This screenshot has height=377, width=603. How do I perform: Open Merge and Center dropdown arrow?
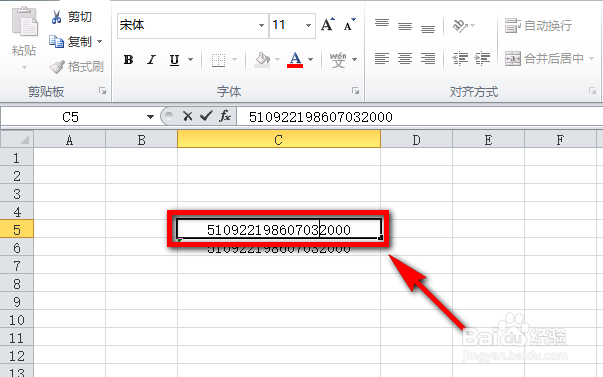pyautogui.click(x=591, y=58)
